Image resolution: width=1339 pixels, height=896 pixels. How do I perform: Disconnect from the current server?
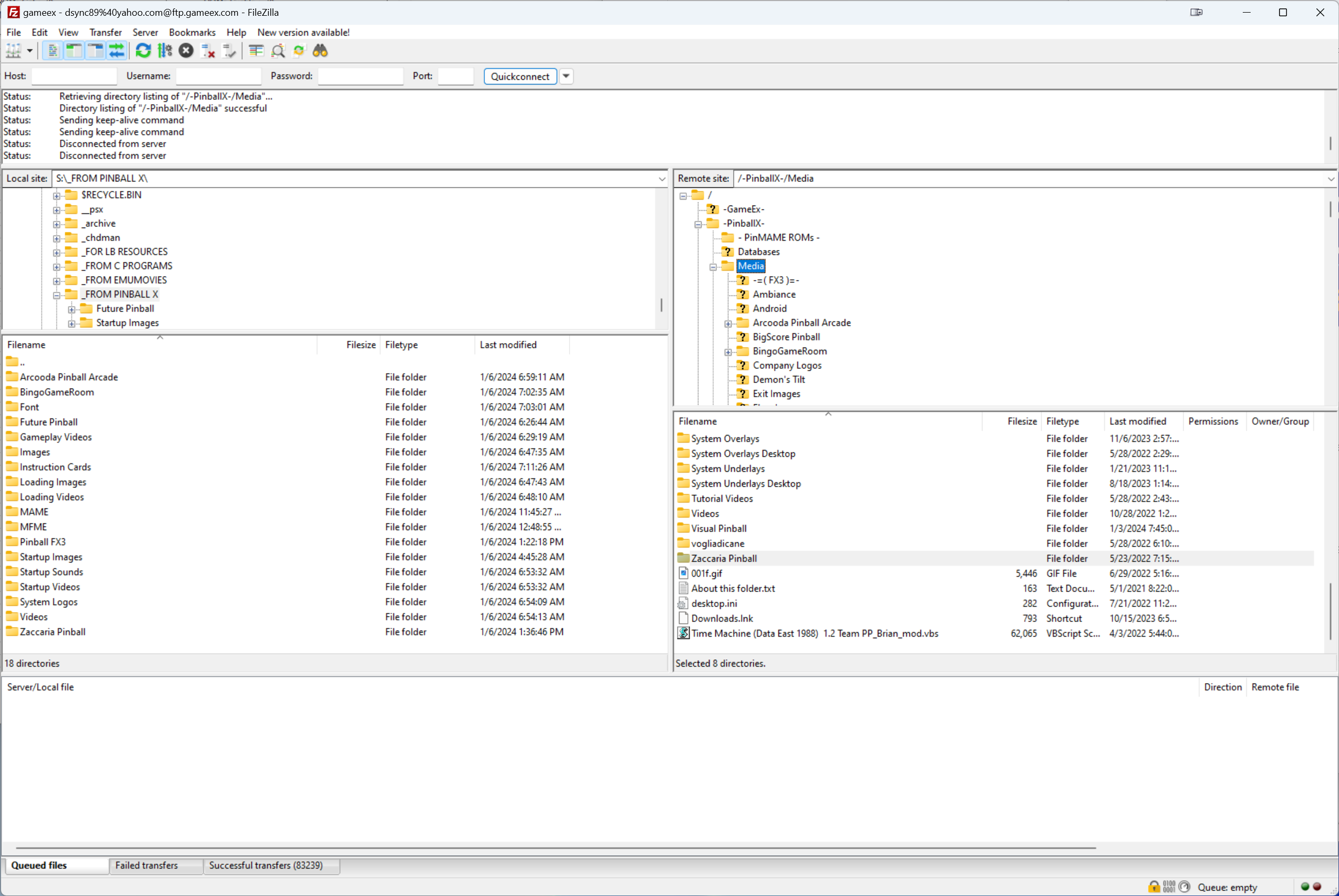point(207,51)
